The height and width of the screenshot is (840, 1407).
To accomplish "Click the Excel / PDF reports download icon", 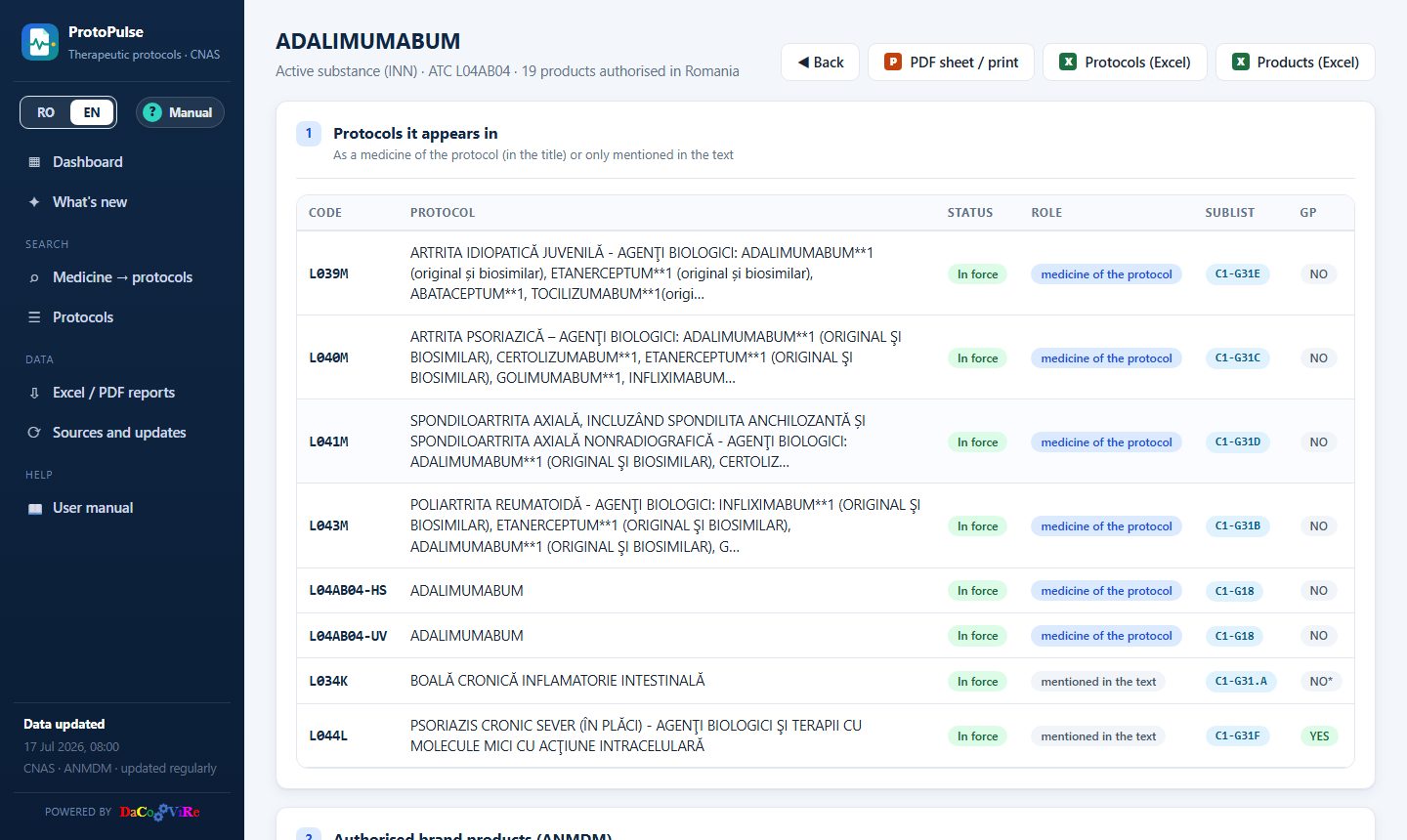I will pyautogui.click(x=34, y=393).
